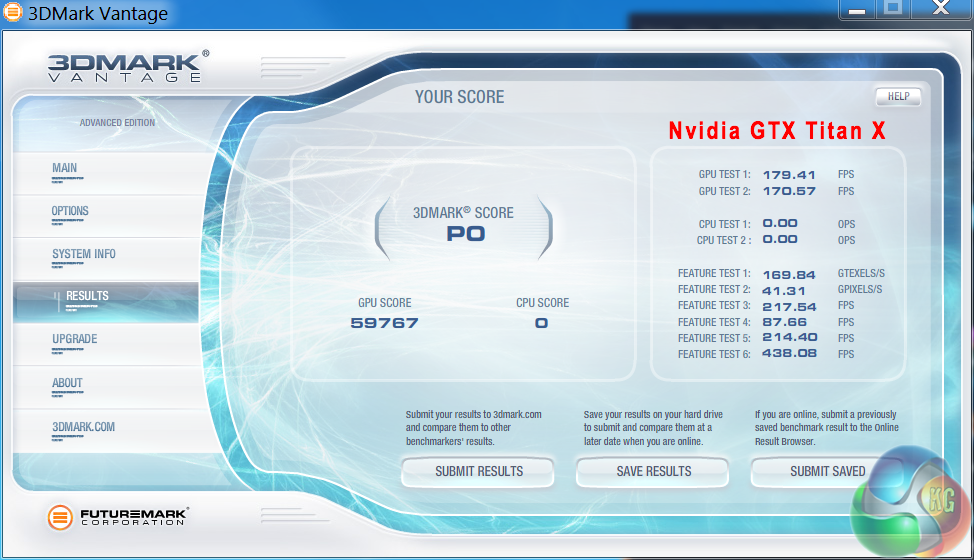Image resolution: width=974 pixels, height=560 pixels.
Task: Select the RESULTS sidebar item
Action: click(106, 302)
